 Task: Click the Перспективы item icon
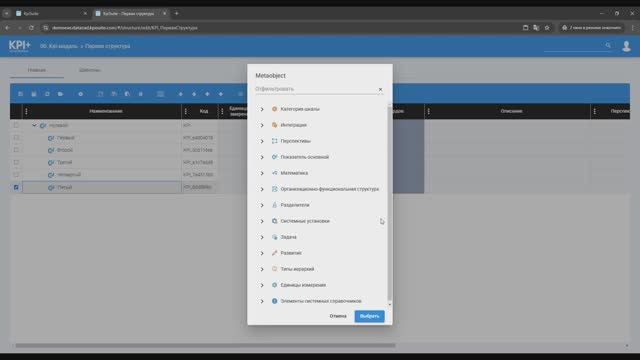pos(274,141)
